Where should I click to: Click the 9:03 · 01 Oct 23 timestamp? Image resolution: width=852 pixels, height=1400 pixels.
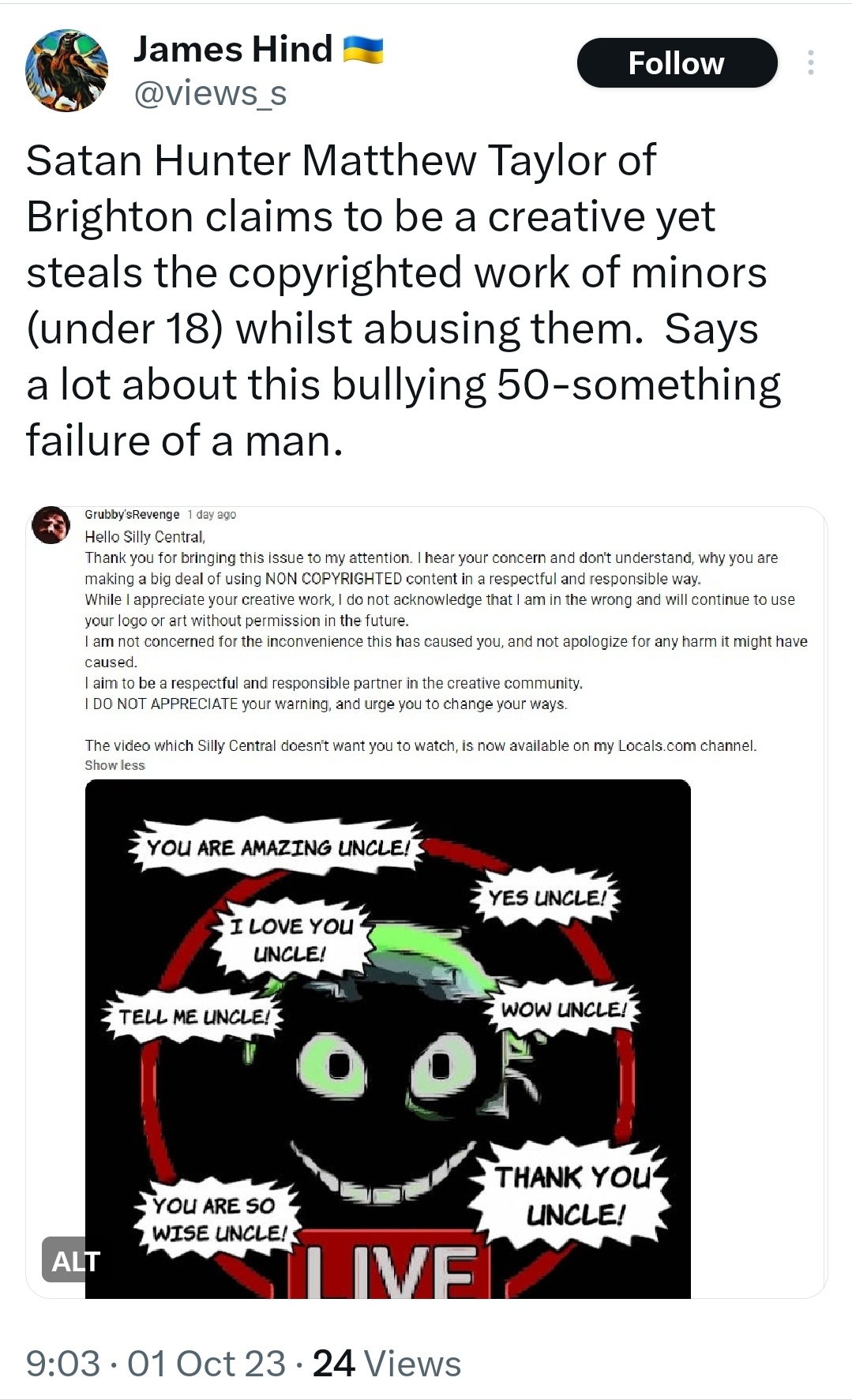[x=156, y=1363]
